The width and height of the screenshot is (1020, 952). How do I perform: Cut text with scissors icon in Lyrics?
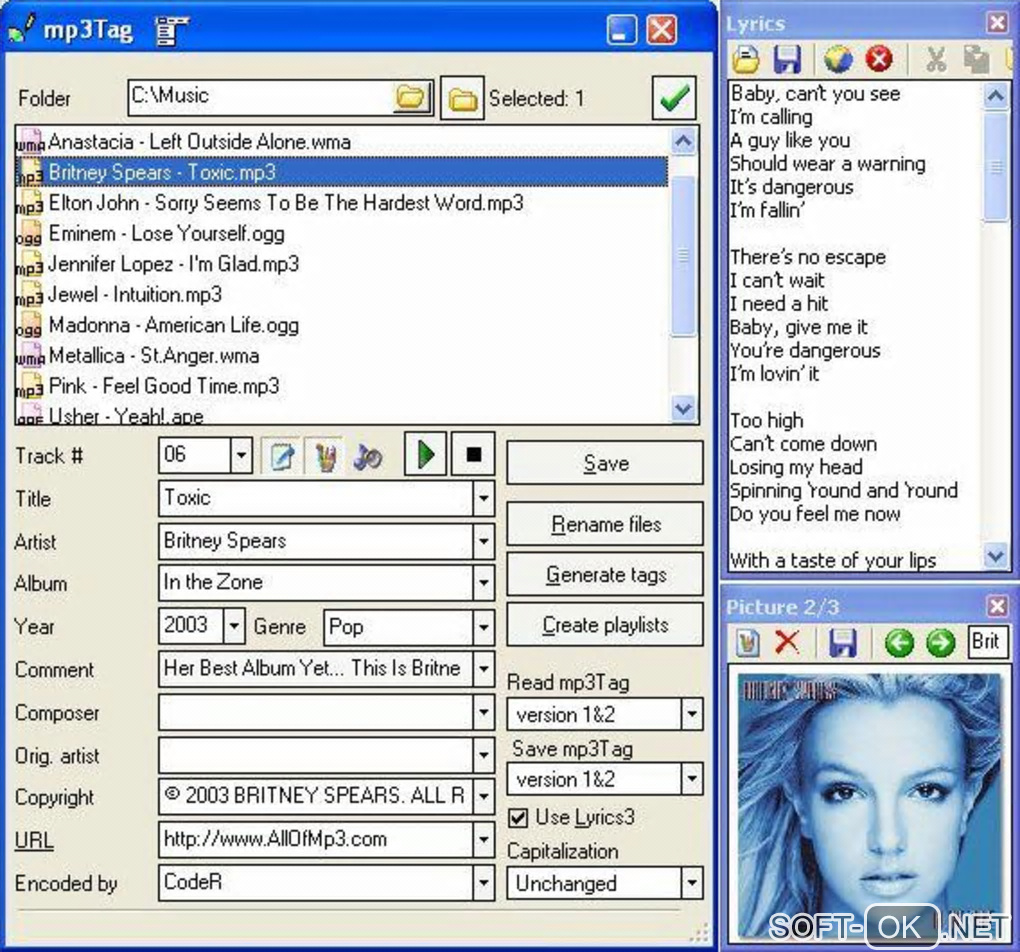click(935, 60)
